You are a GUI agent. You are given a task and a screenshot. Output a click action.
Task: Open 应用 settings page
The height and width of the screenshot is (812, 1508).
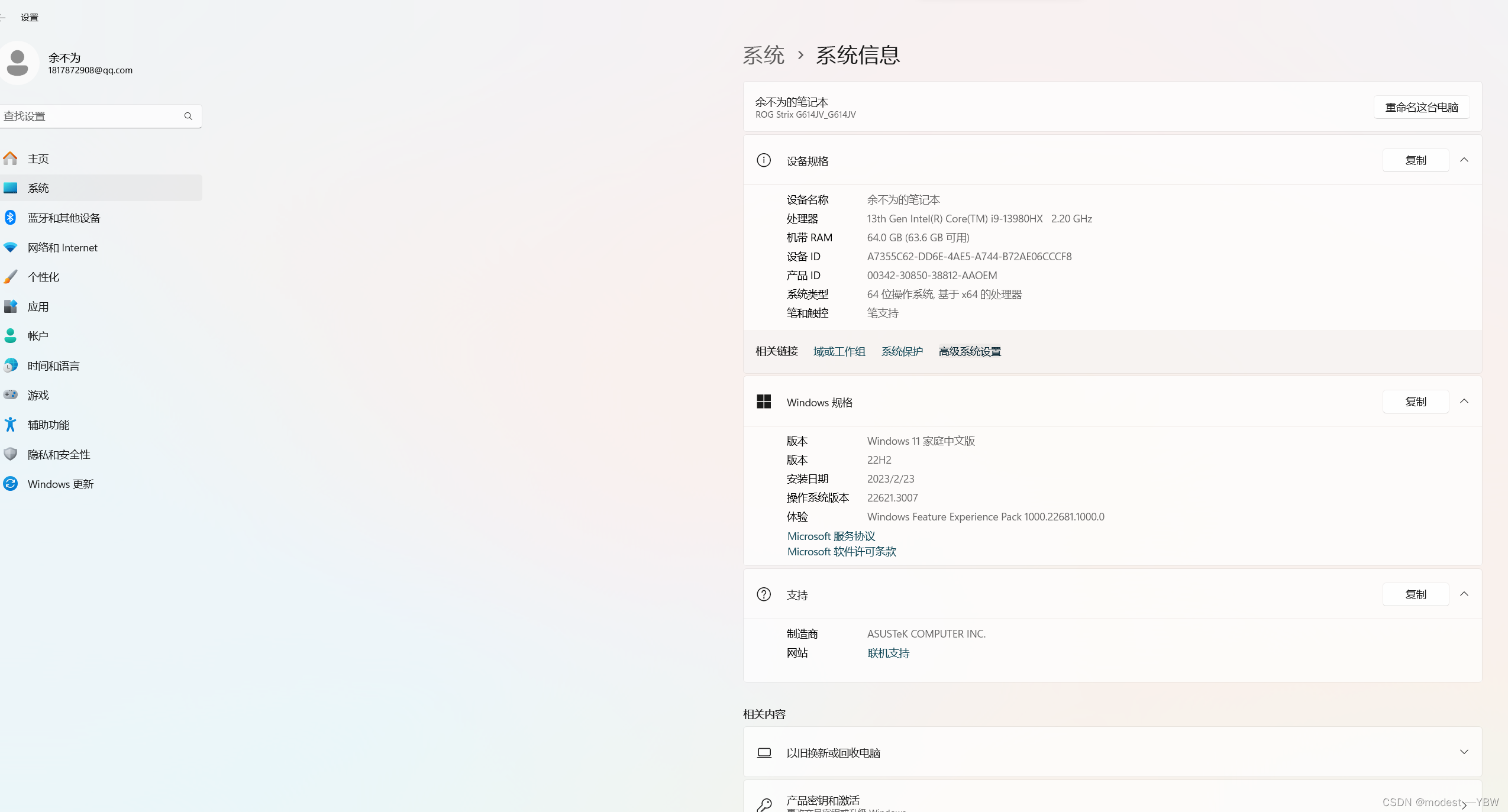click(38, 306)
